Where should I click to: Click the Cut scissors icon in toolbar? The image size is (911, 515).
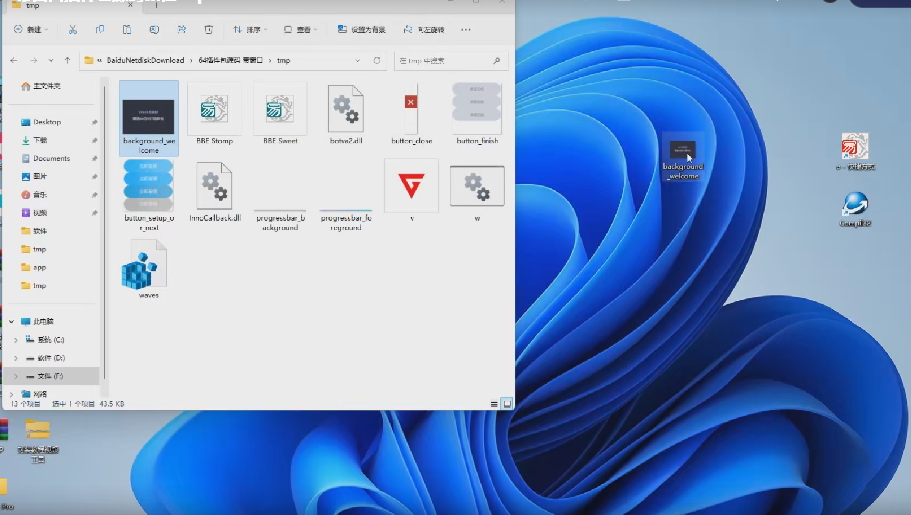tap(73, 30)
